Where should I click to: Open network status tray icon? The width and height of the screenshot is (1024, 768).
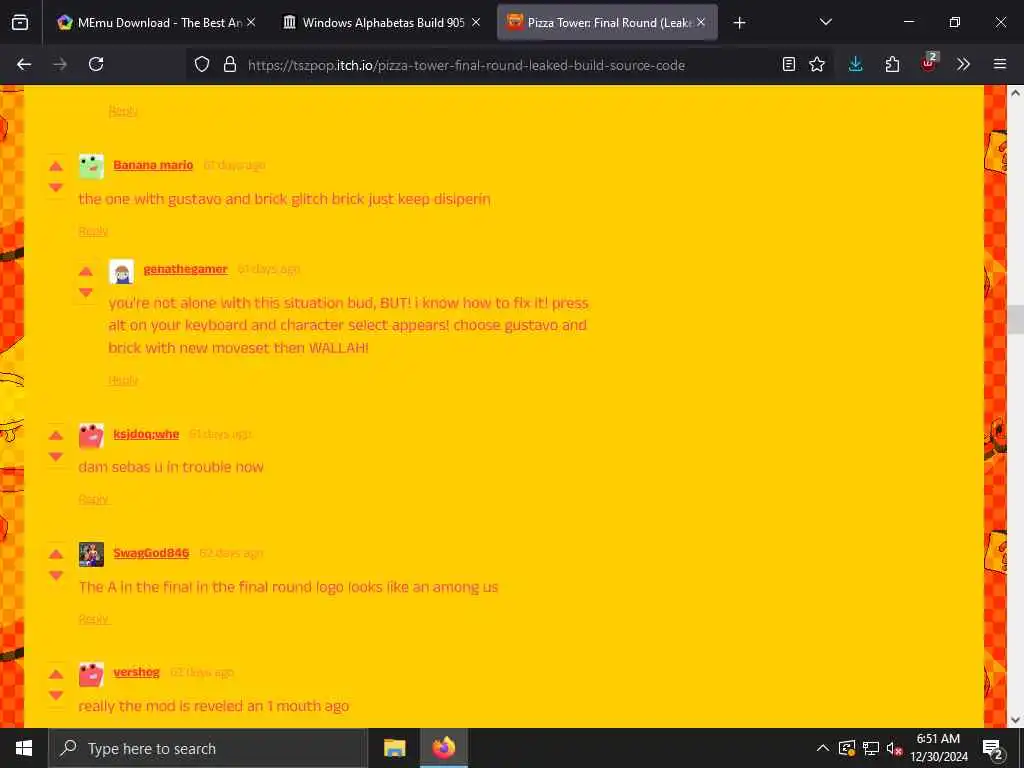871,748
